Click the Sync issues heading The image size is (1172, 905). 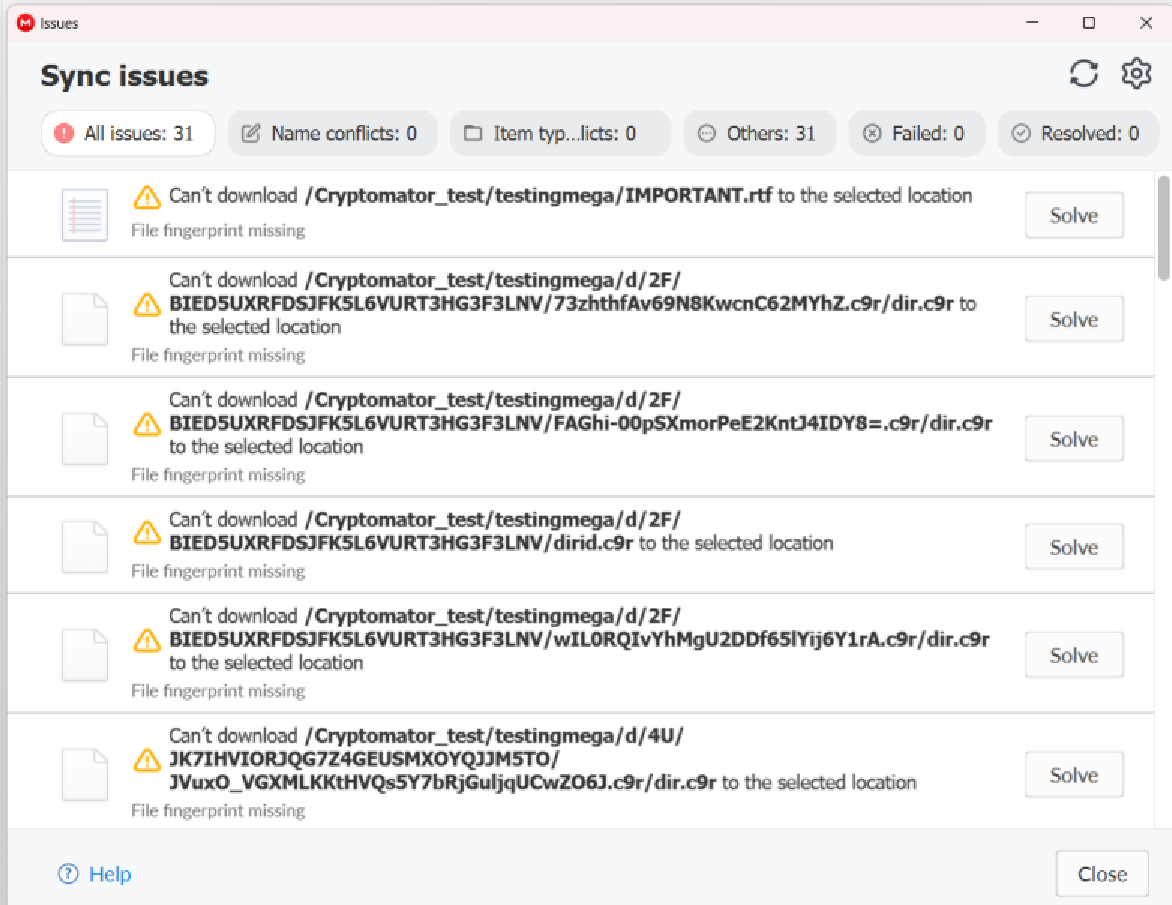click(124, 75)
